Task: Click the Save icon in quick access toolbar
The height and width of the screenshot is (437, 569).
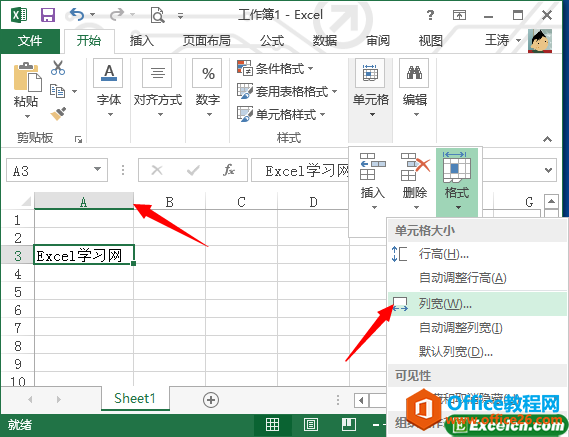Action: click(48, 15)
